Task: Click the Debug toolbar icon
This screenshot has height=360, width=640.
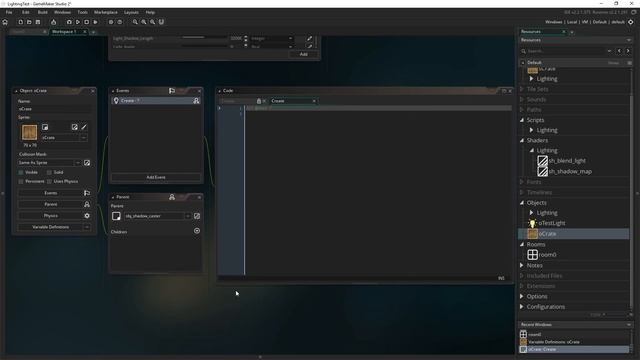Action: [x=69, y=22]
